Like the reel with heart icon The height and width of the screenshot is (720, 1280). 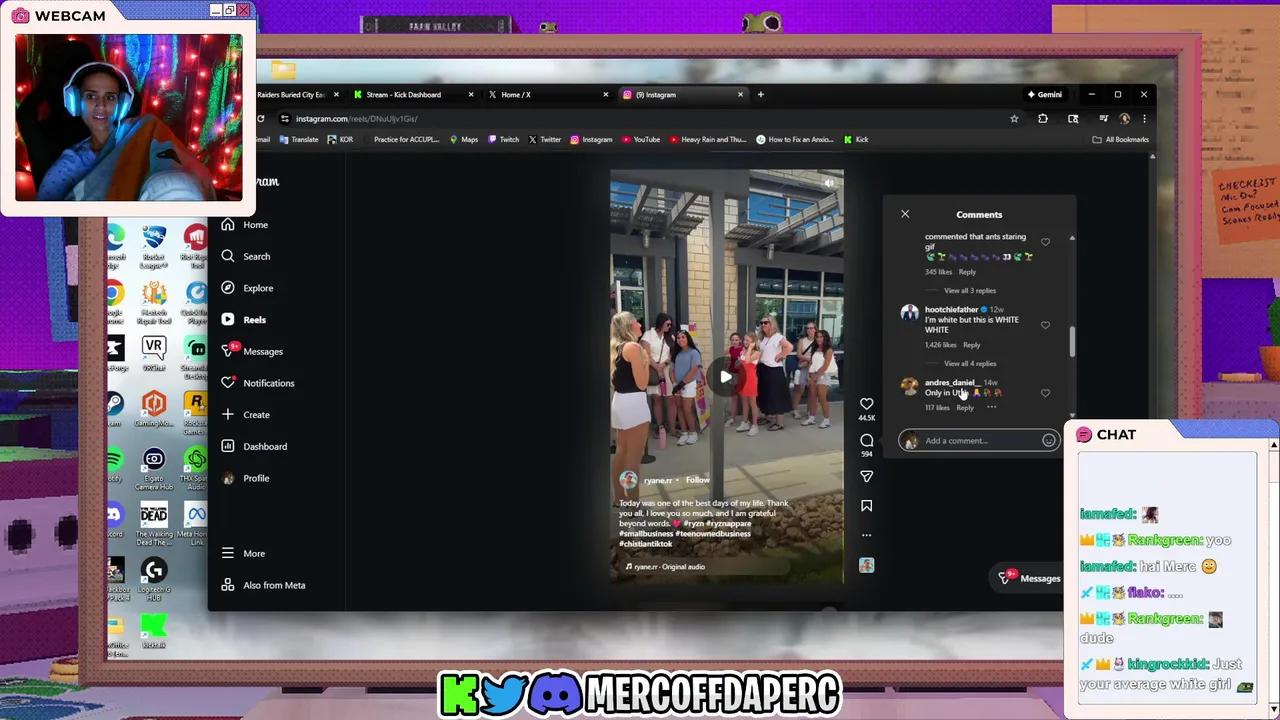coord(867,404)
